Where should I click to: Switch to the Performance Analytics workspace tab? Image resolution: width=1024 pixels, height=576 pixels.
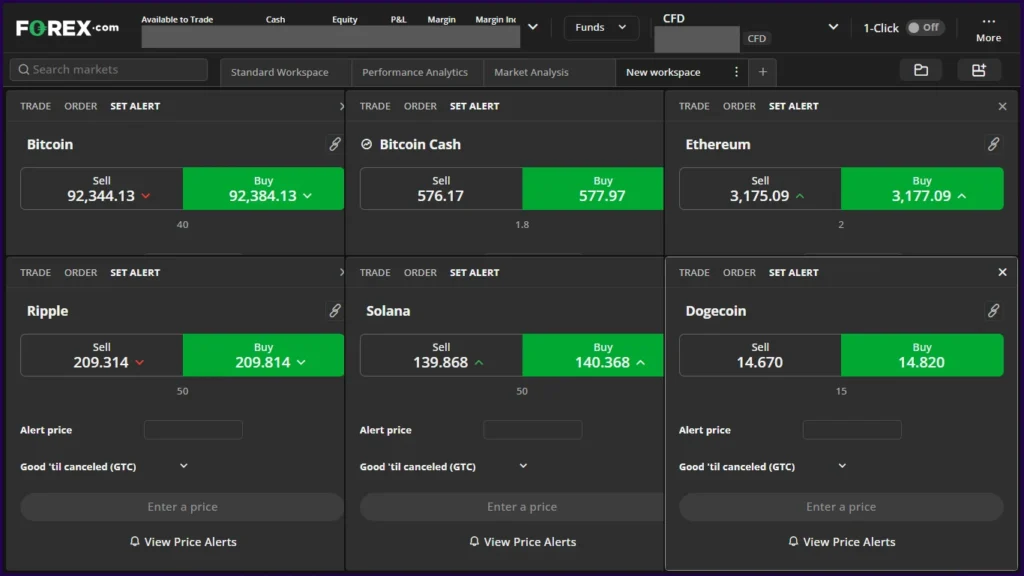415,71
